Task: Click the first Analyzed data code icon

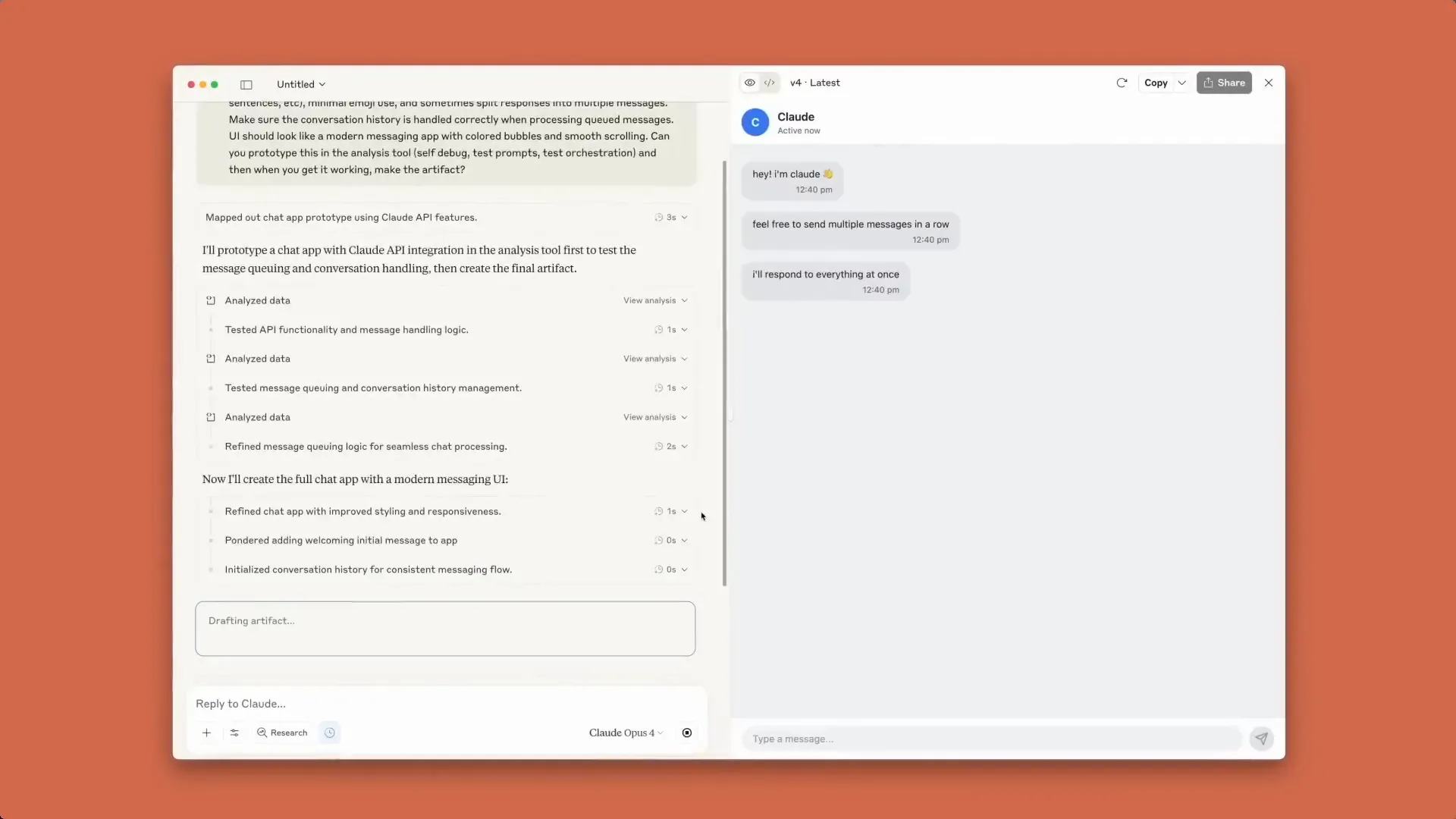Action: click(x=211, y=301)
